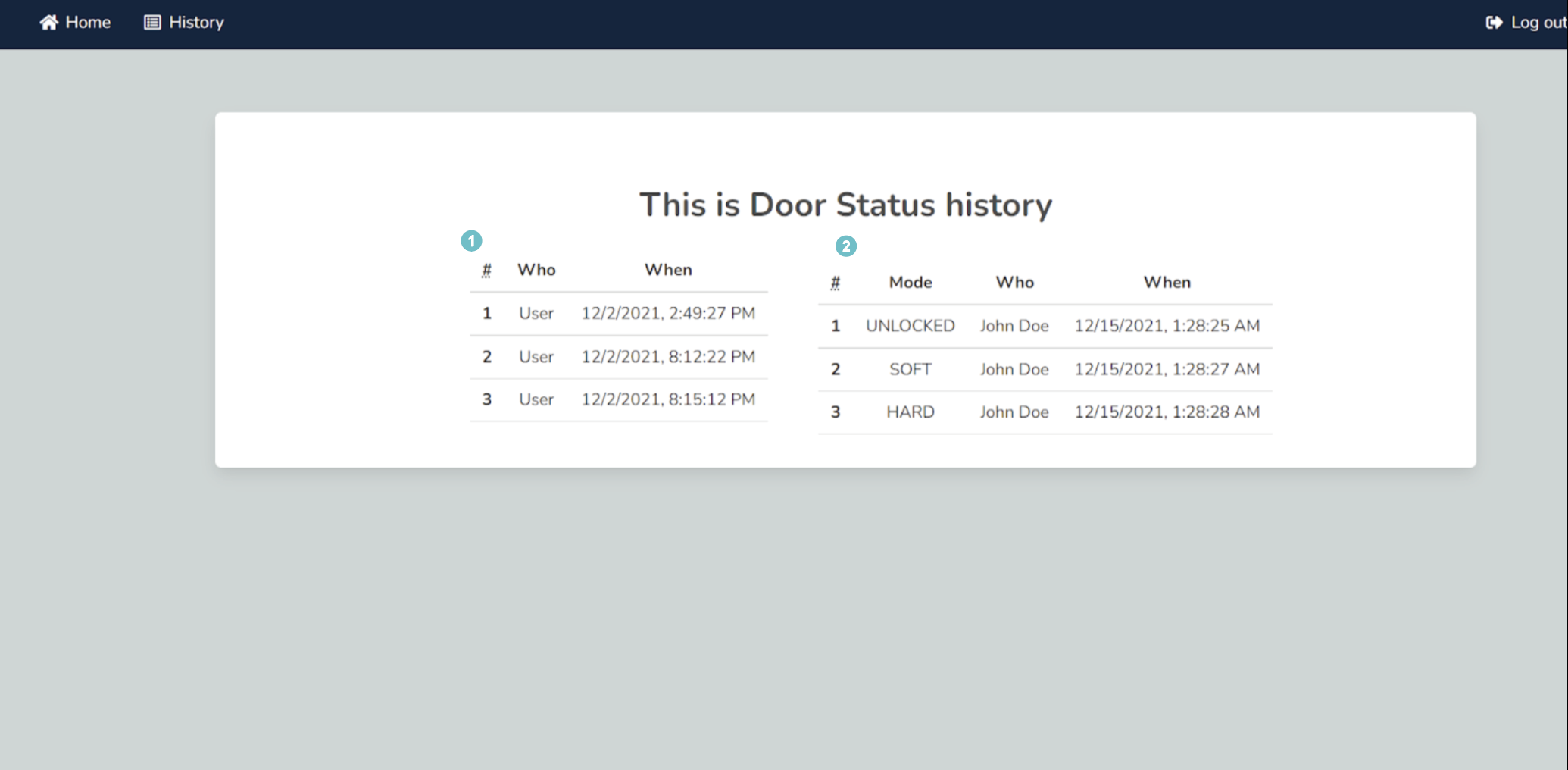1568x770 pixels.
Task: Select the HARD mode cell
Action: coord(911,412)
